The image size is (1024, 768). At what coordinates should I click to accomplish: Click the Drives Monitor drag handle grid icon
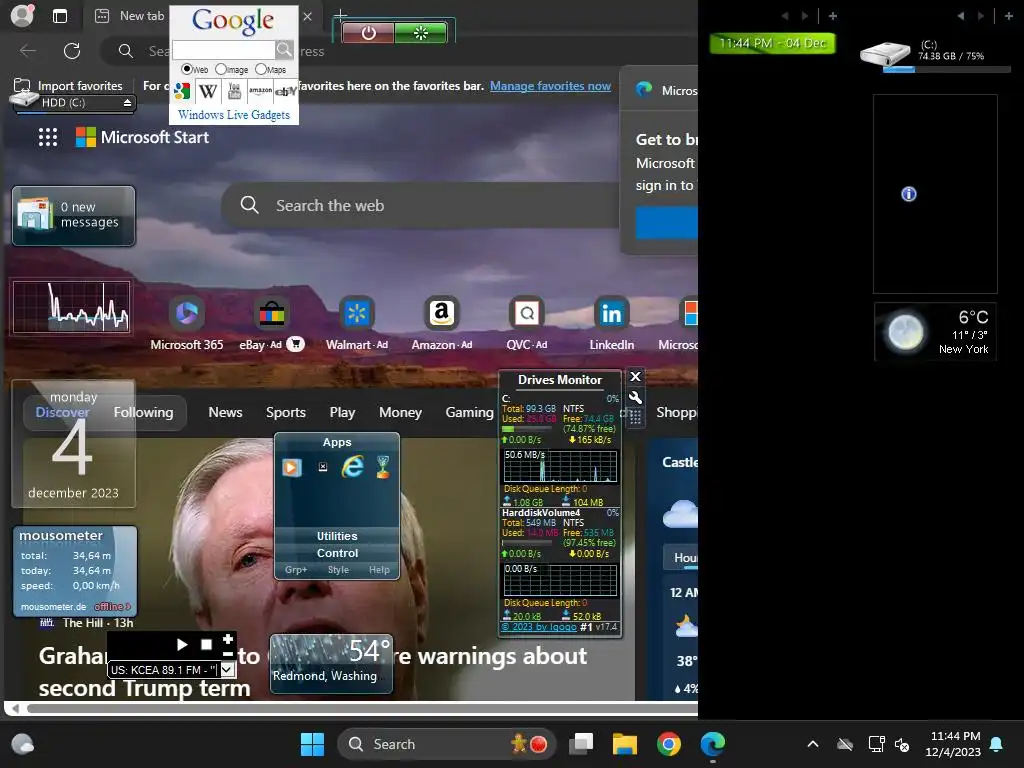(635, 417)
